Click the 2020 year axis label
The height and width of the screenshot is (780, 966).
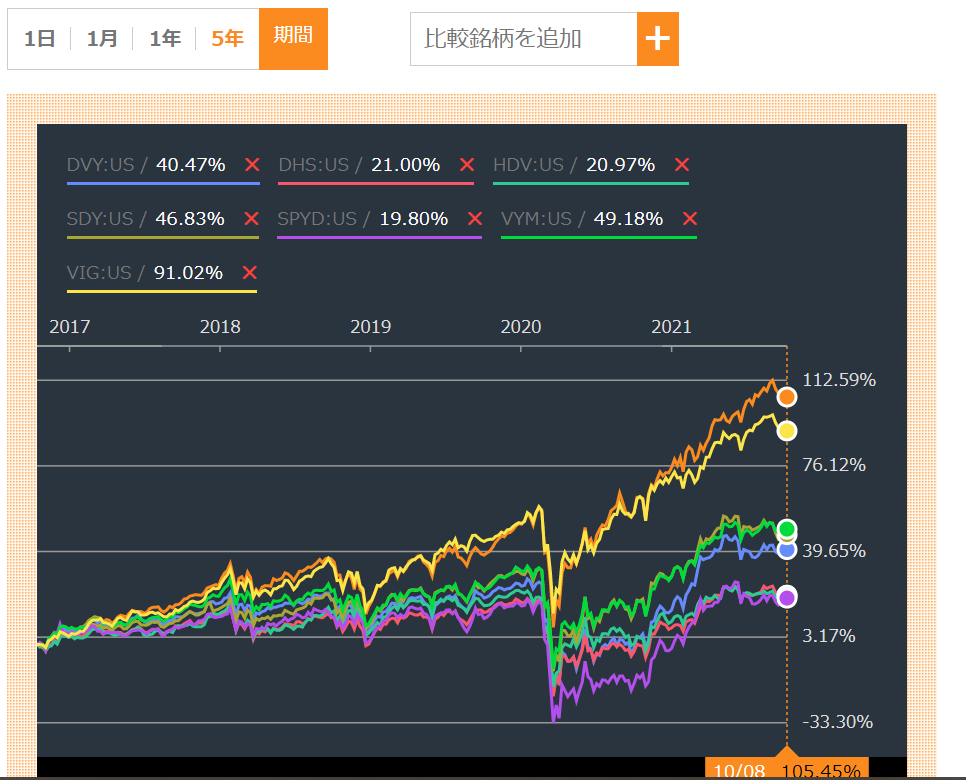point(521,327)
